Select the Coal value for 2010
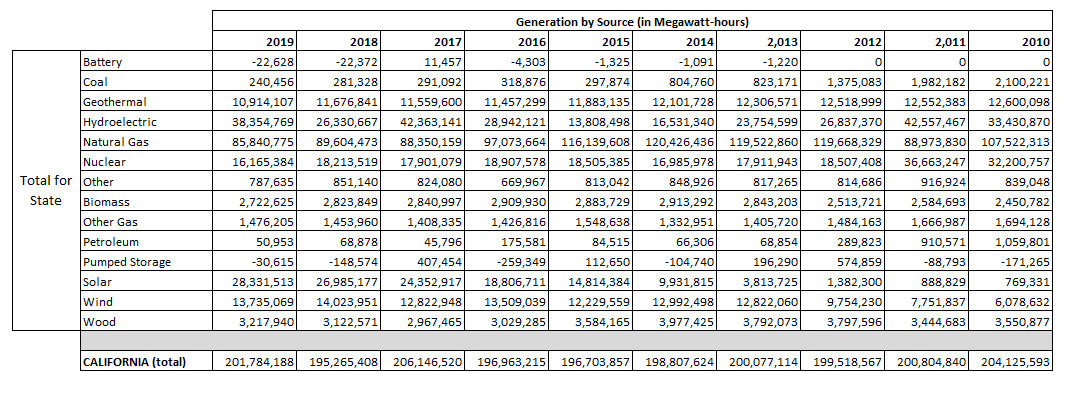 1010,82
